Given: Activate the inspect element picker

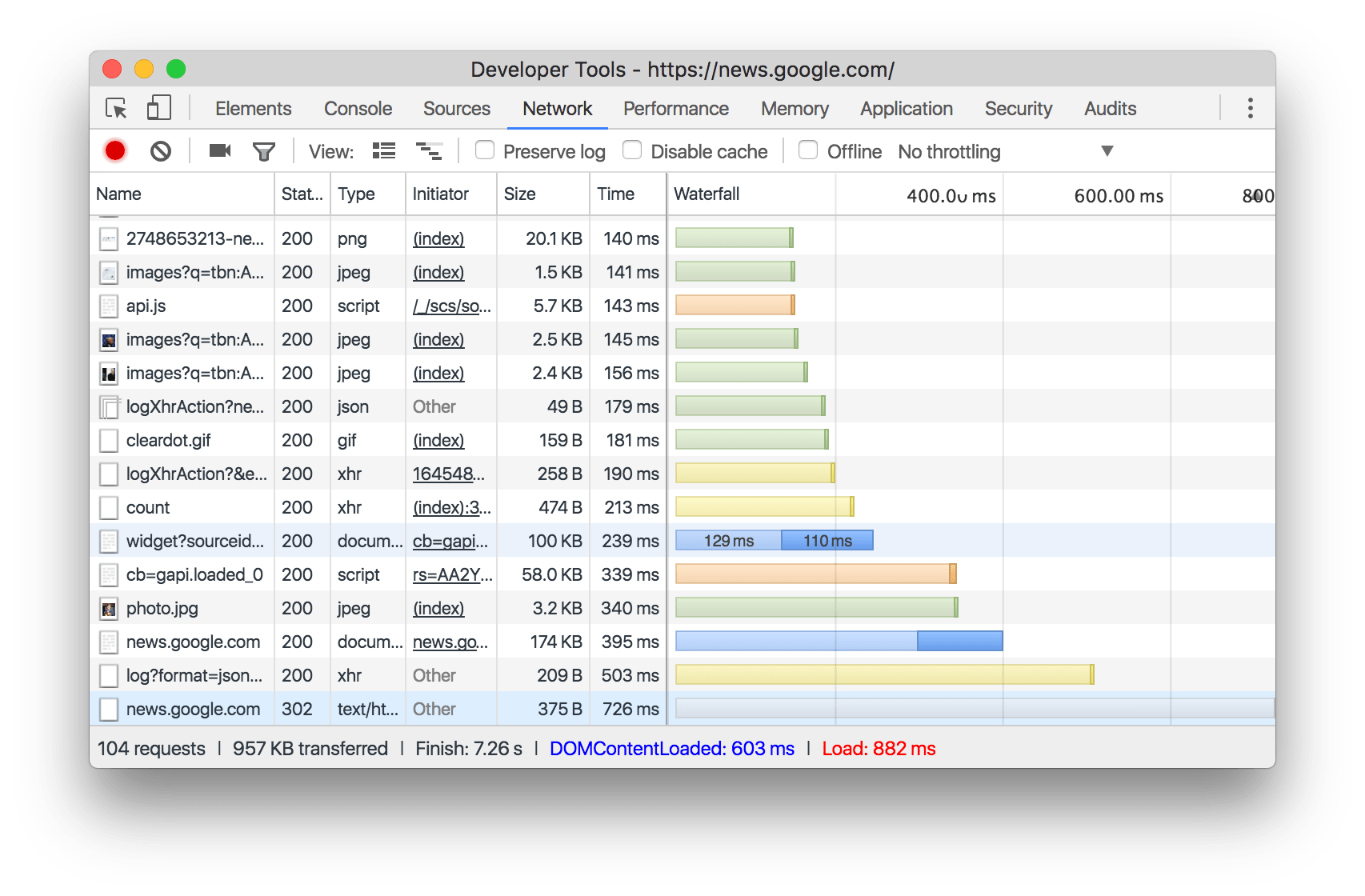Looking at the screenshot, I should [117, 109].
